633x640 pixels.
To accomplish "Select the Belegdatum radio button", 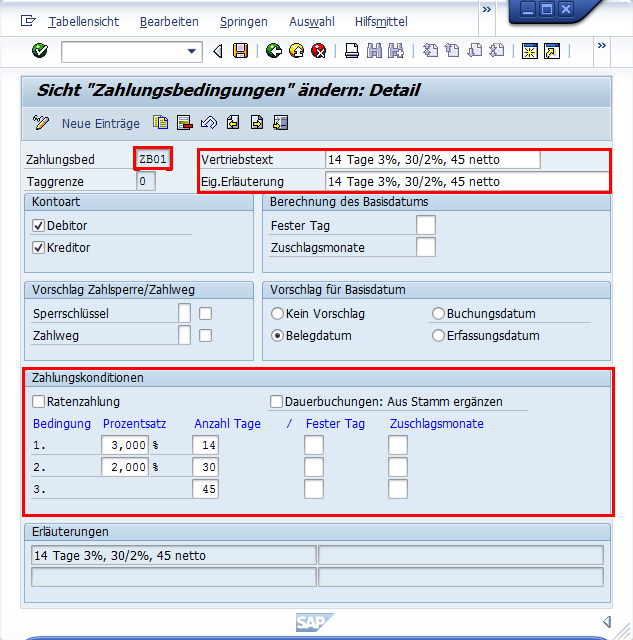I will point(277,336).
